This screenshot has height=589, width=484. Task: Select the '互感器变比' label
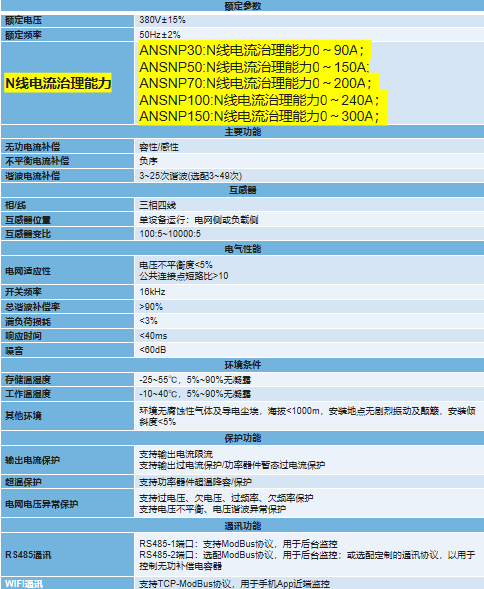click(x=28, y=234)
